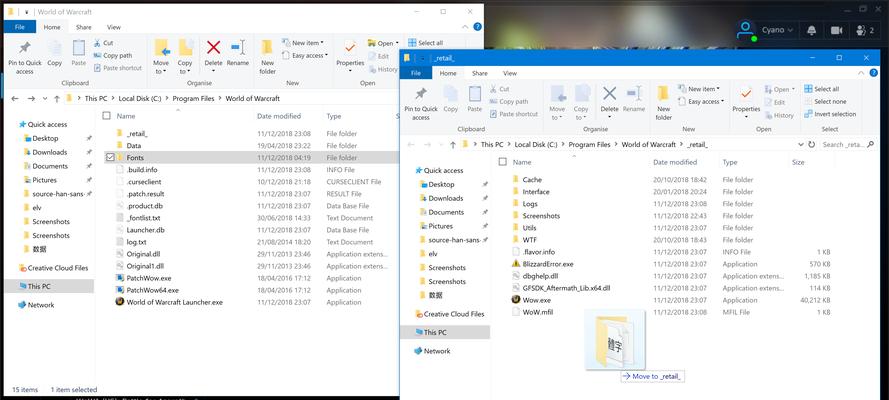Select _fontlist.txt in World of Warcraft window
This screenshot has width=889, height=400.
pyautogui.click(x=143, y=218)
